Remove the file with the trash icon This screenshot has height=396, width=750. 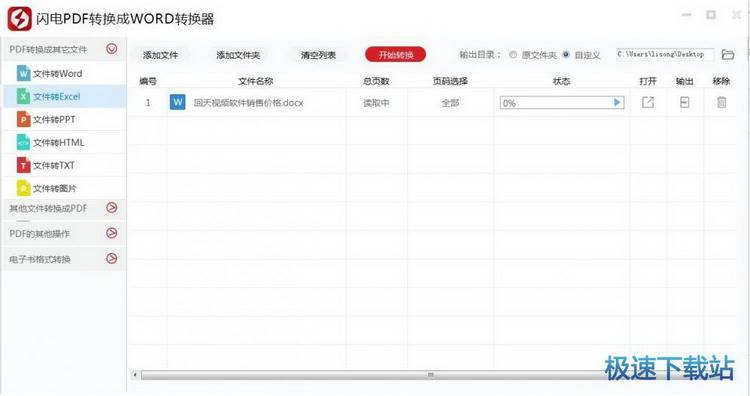click(x=721, y=102)
